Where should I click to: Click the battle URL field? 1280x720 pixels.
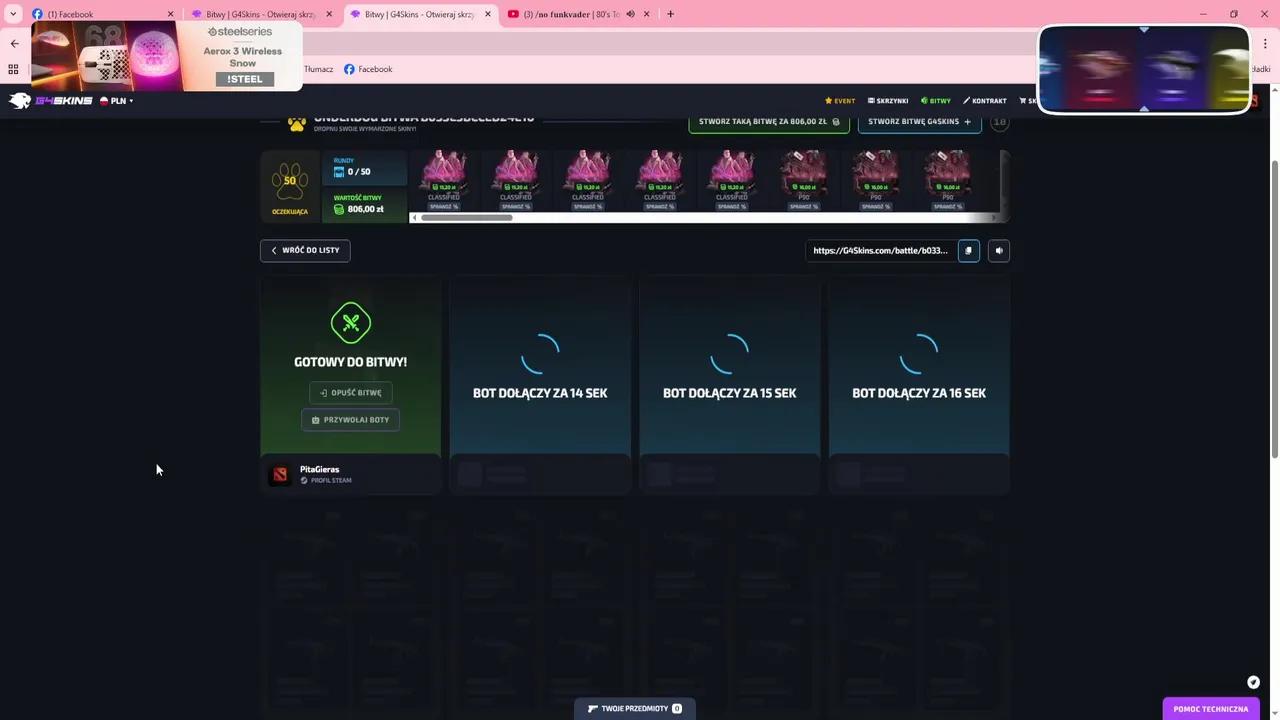click(880, 250)
